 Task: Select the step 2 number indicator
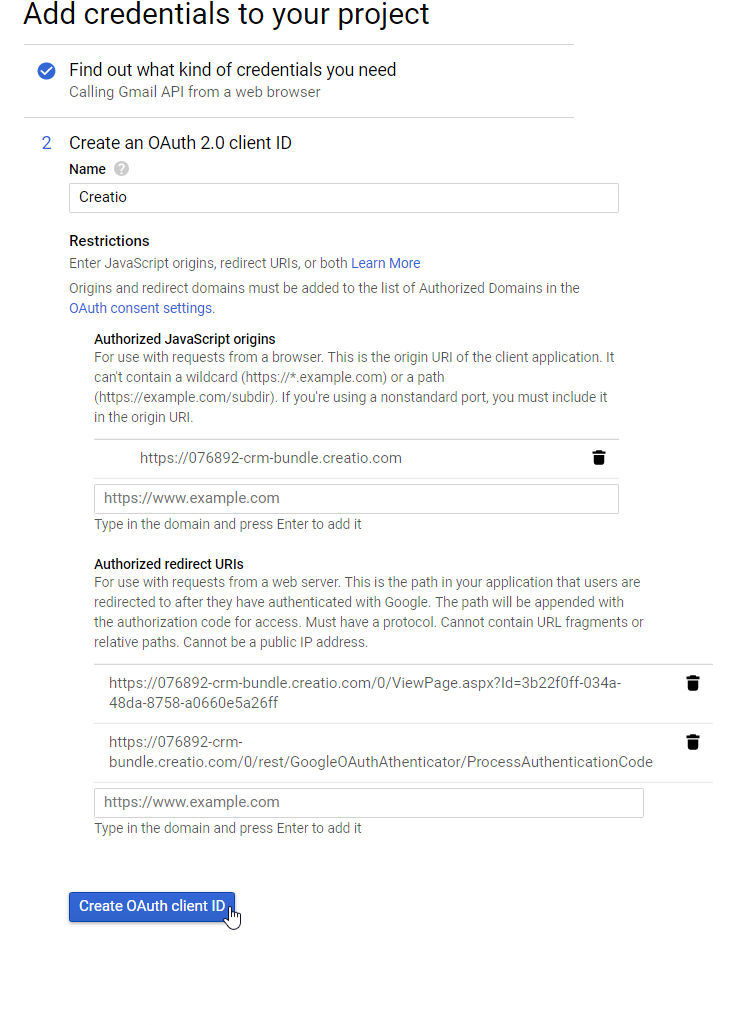pyautogui.click(x=46, y=143)
